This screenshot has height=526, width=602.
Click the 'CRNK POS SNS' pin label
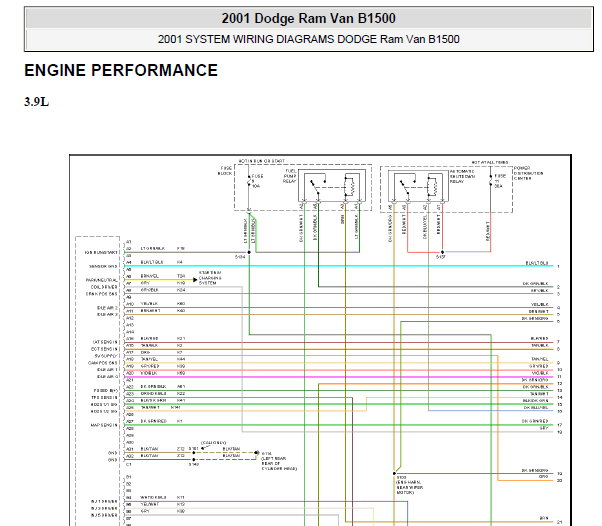(101, 294)
